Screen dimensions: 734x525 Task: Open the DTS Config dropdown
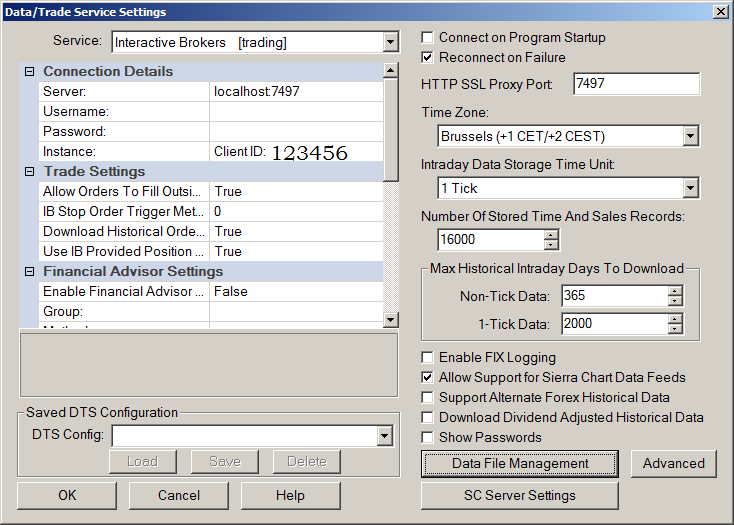click(x=384, y=436)
